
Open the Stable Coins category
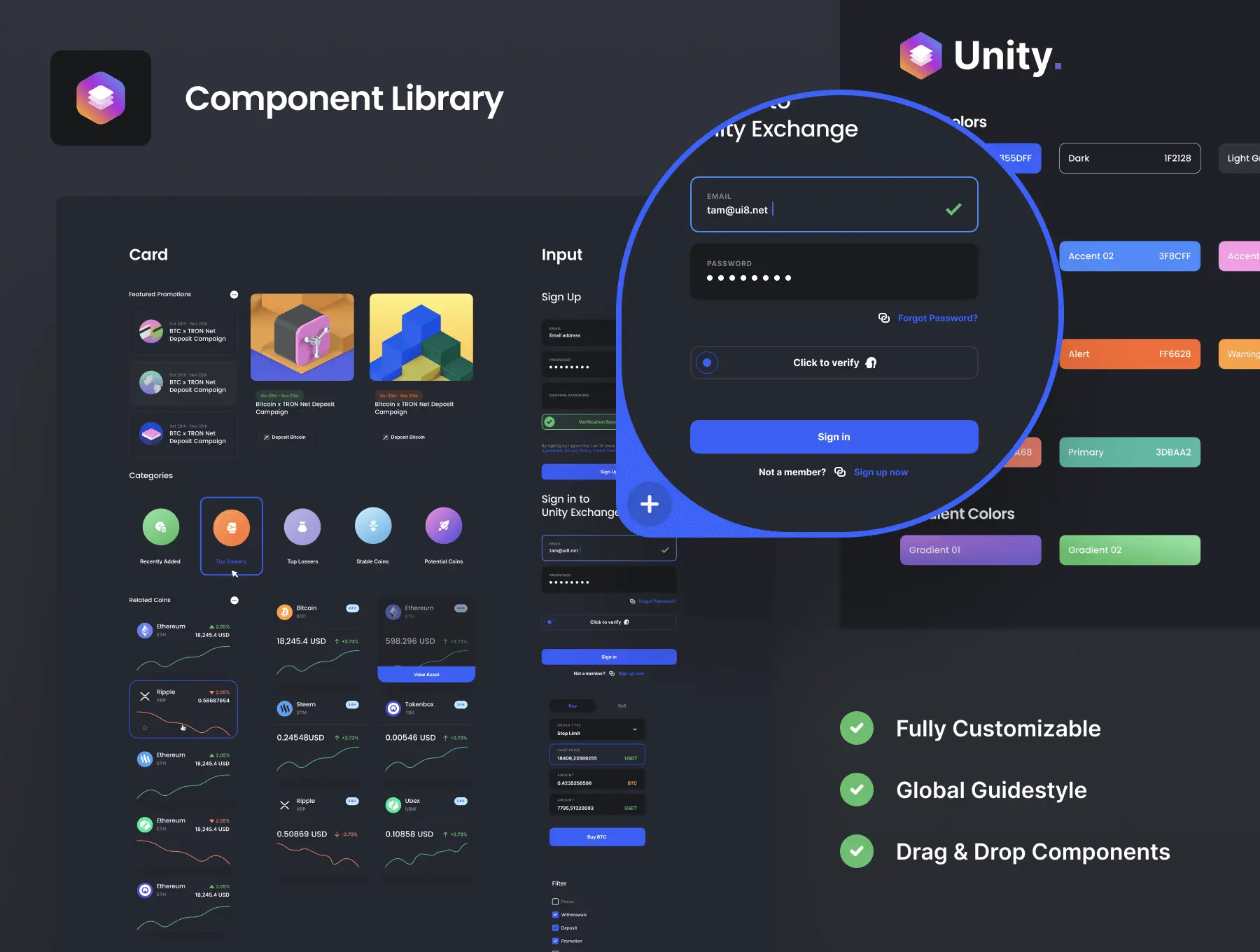tap(372, 526)
